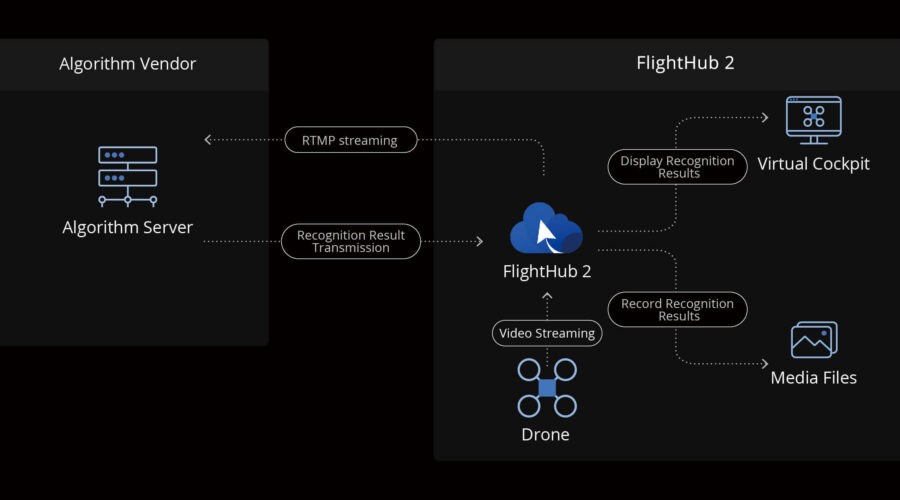Select the Algorithm Vendor panel header
900x500 pixels.
pos(128,64)
